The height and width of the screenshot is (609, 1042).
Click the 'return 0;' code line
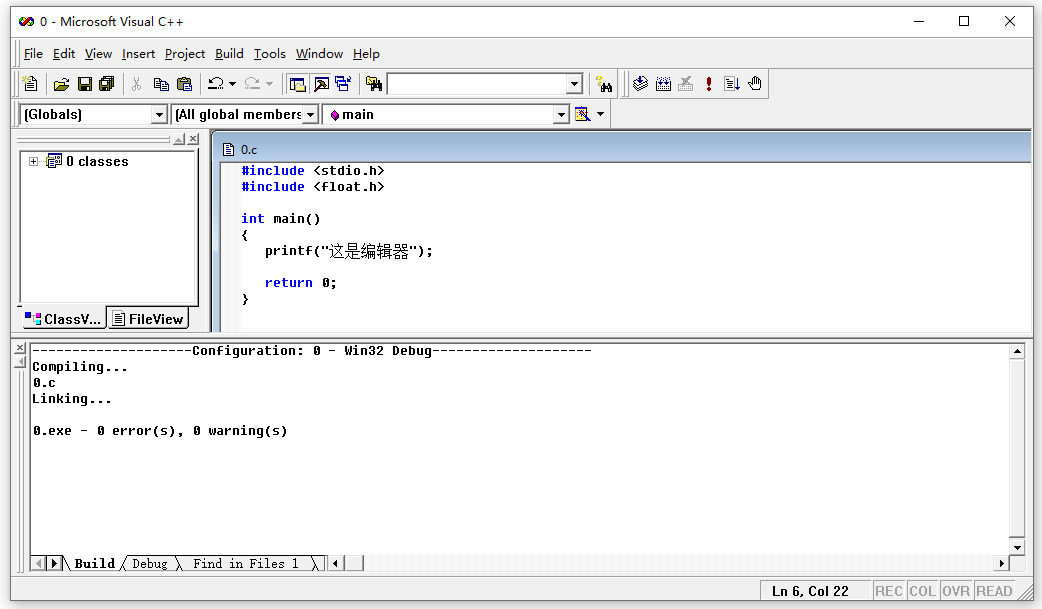[300, 283]
